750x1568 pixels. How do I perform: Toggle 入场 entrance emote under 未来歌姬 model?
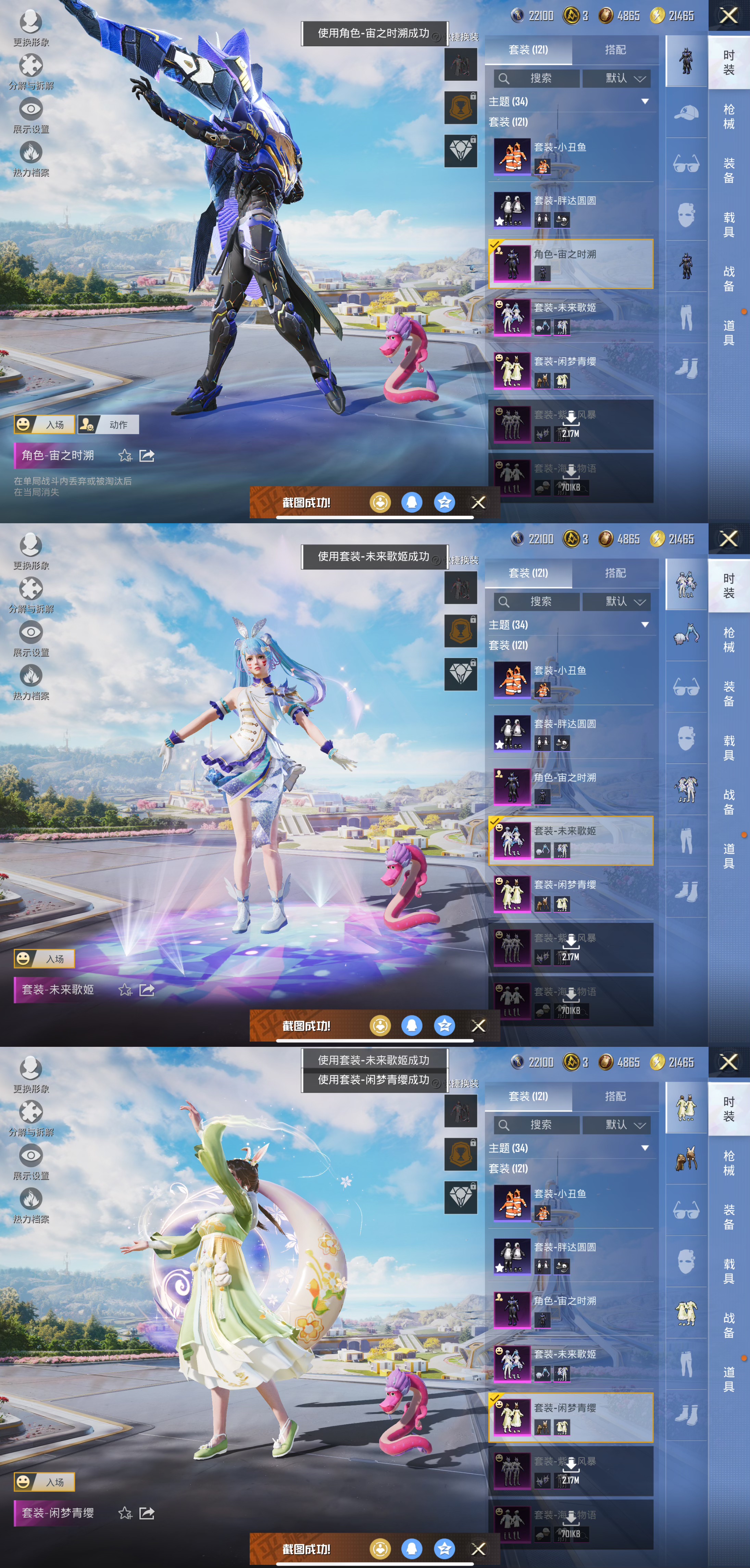coord(45,959)
